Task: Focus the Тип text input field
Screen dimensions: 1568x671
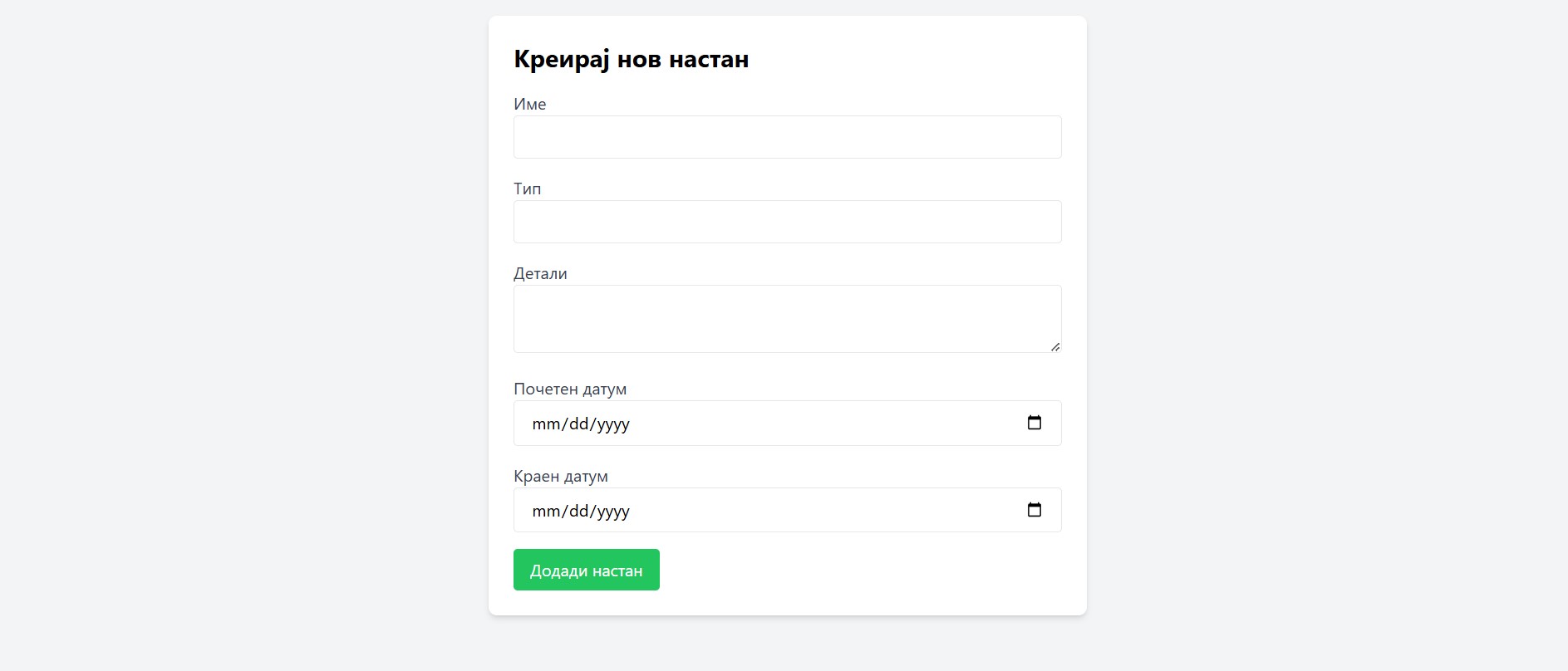Action: 787,222
